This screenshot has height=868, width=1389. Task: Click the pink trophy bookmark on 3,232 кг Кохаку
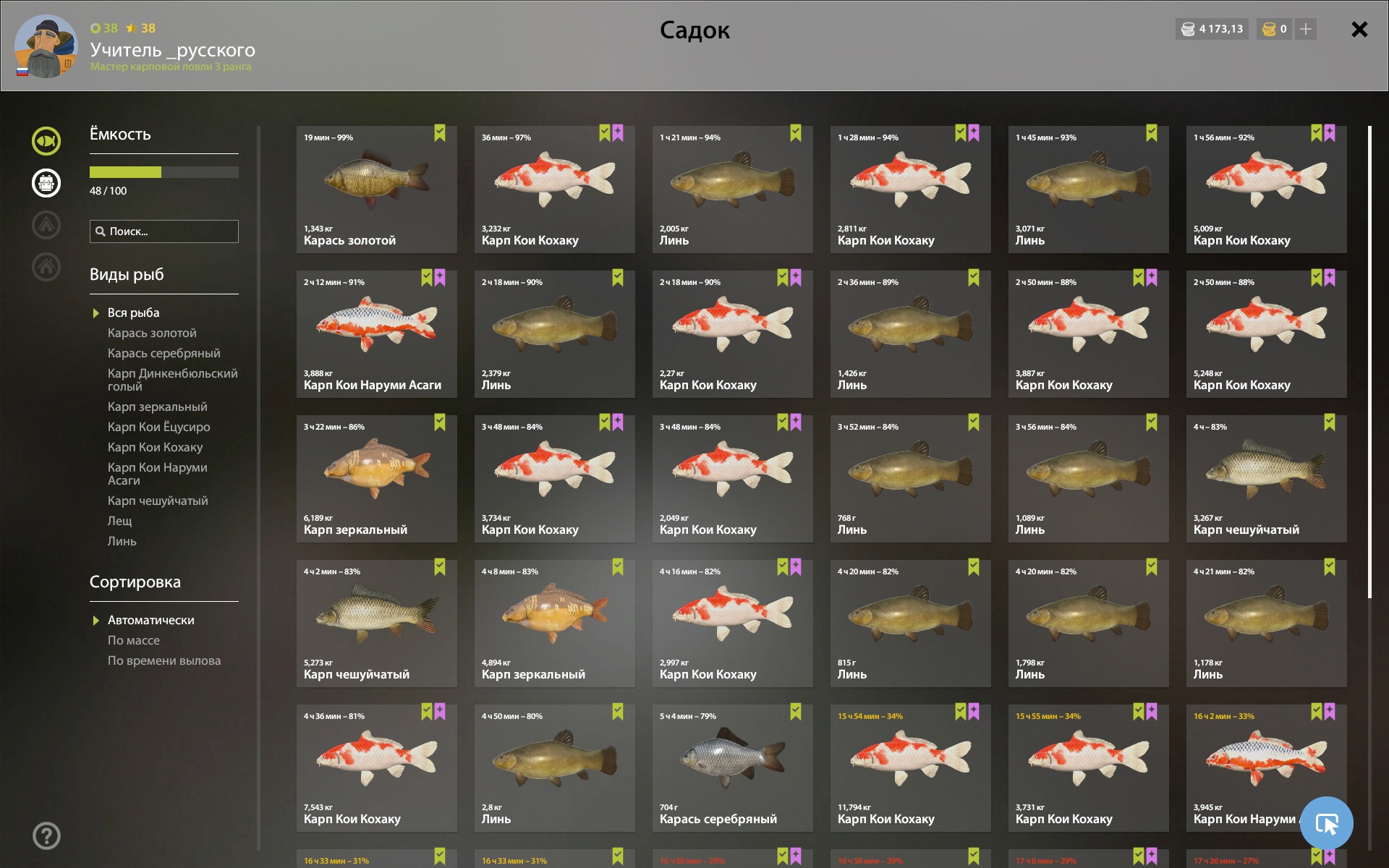618,132
